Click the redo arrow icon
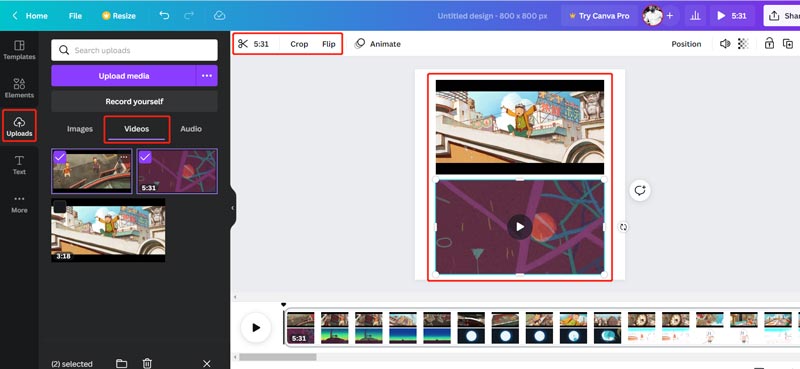 pyautogui.click(x=189, y=15)
